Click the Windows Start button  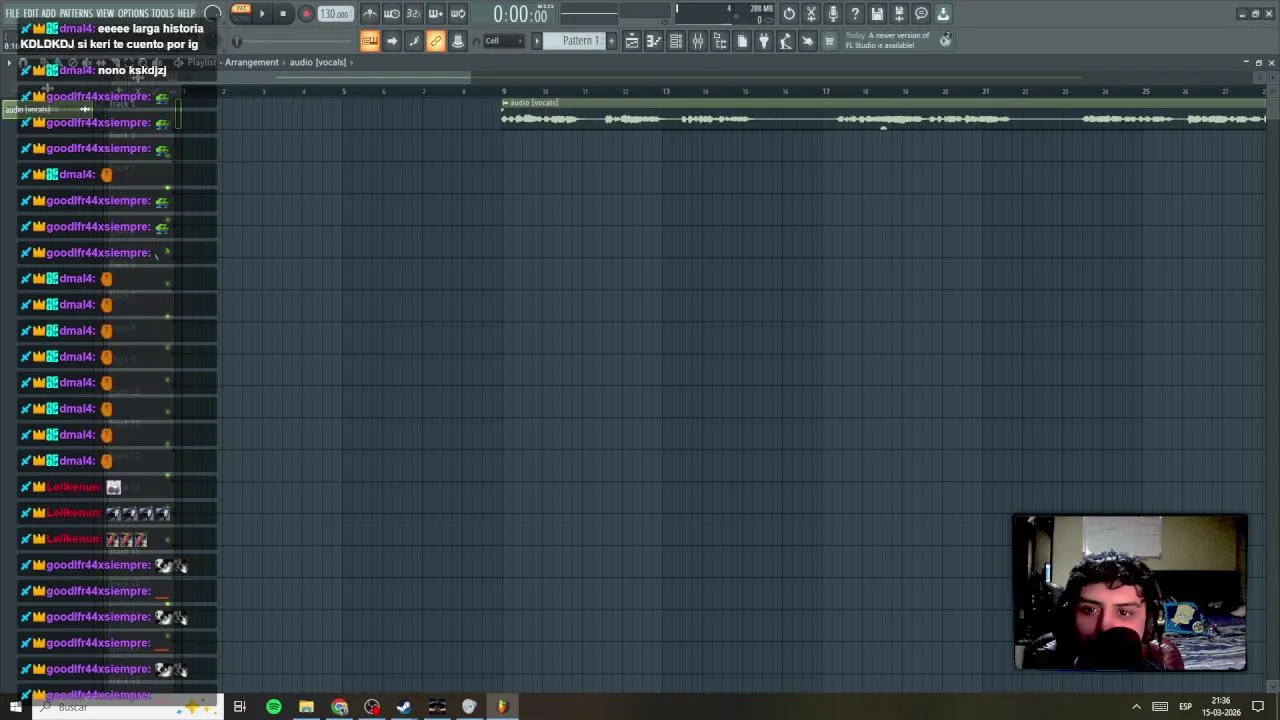(15, 707)
